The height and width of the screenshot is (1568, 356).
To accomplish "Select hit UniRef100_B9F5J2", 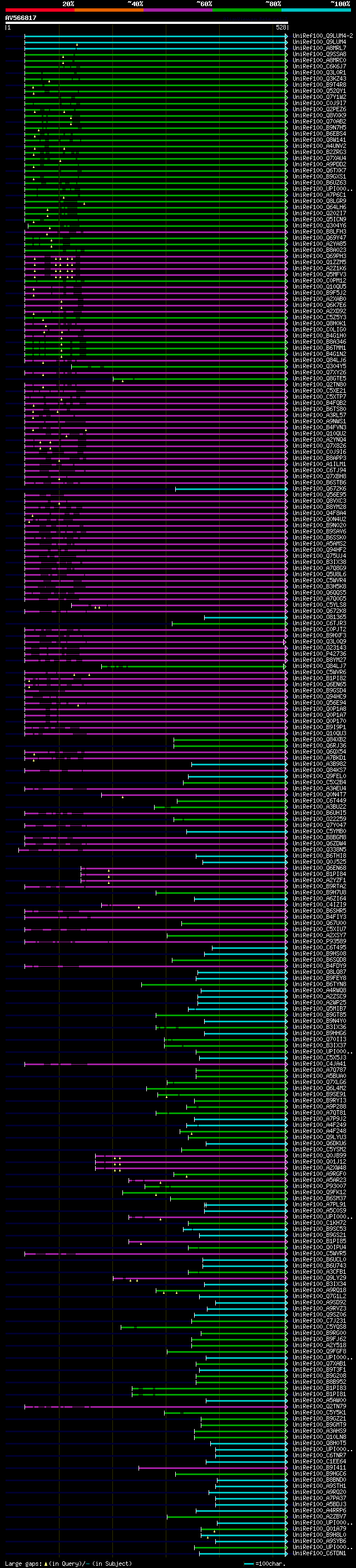I will tap(319, 293).
